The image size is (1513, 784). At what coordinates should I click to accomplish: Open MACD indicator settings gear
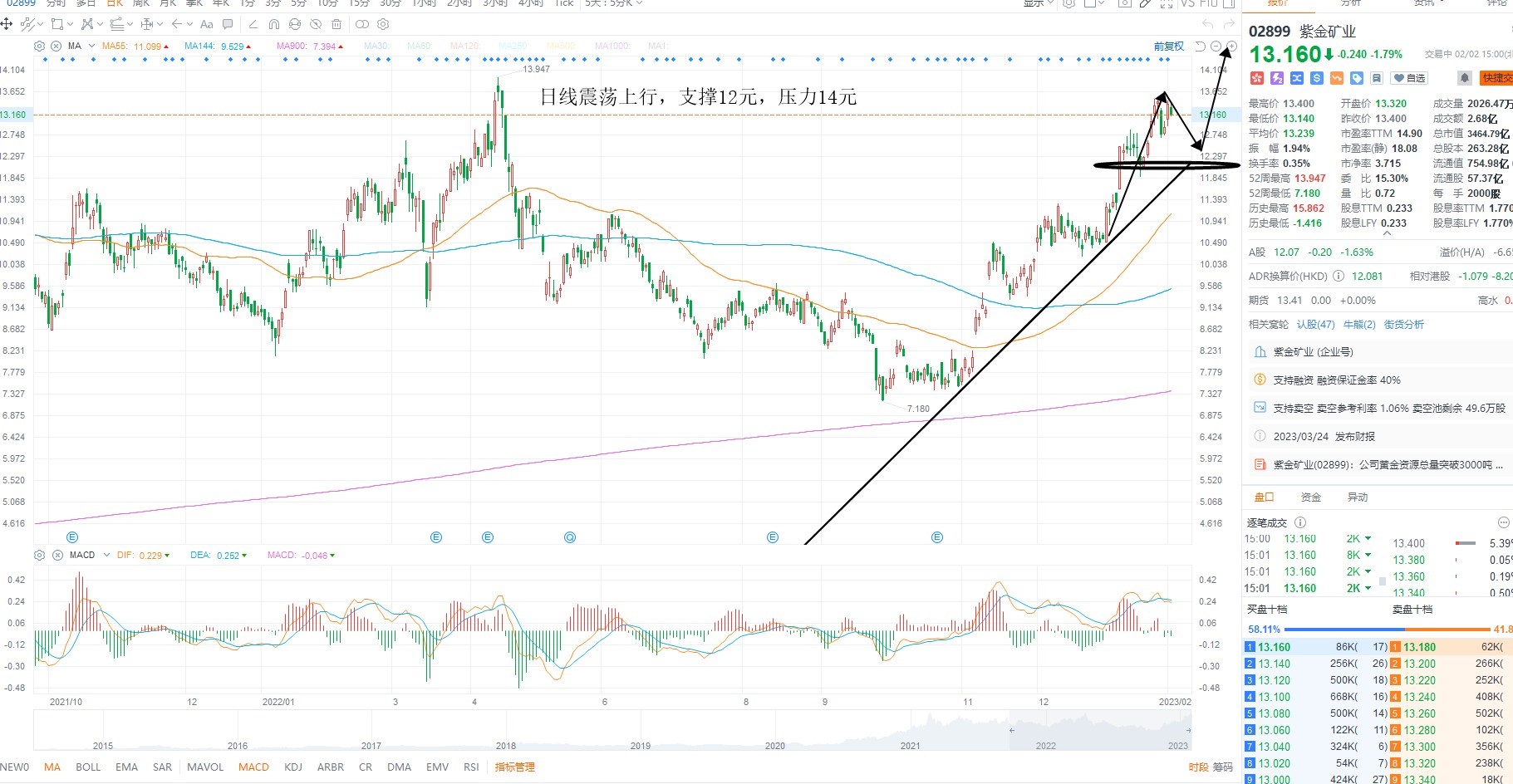pyautogui.click(x=40, y=555)
